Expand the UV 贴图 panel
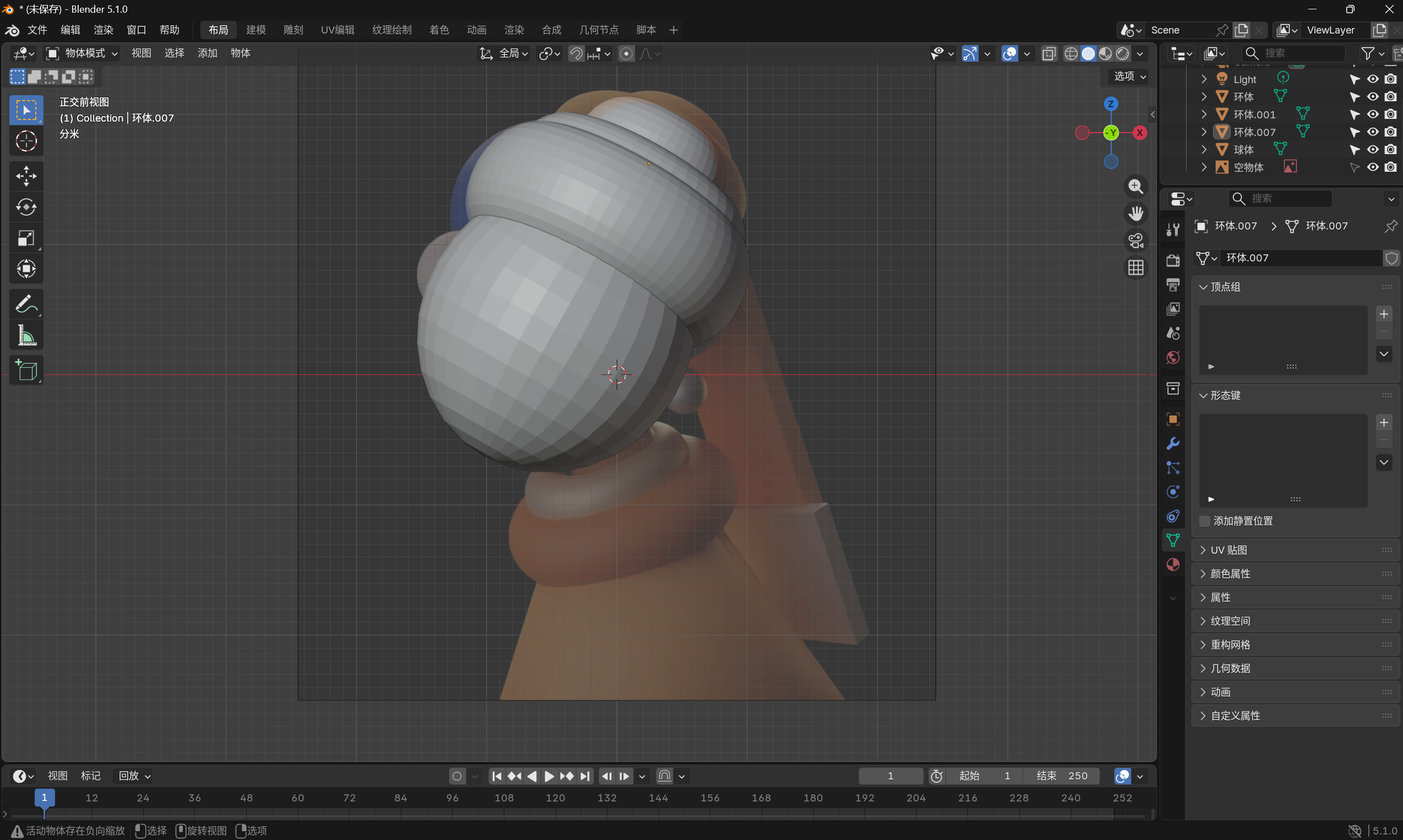Image resolution: width=1403 pixels, height=840 pixels. (1228, 549)
